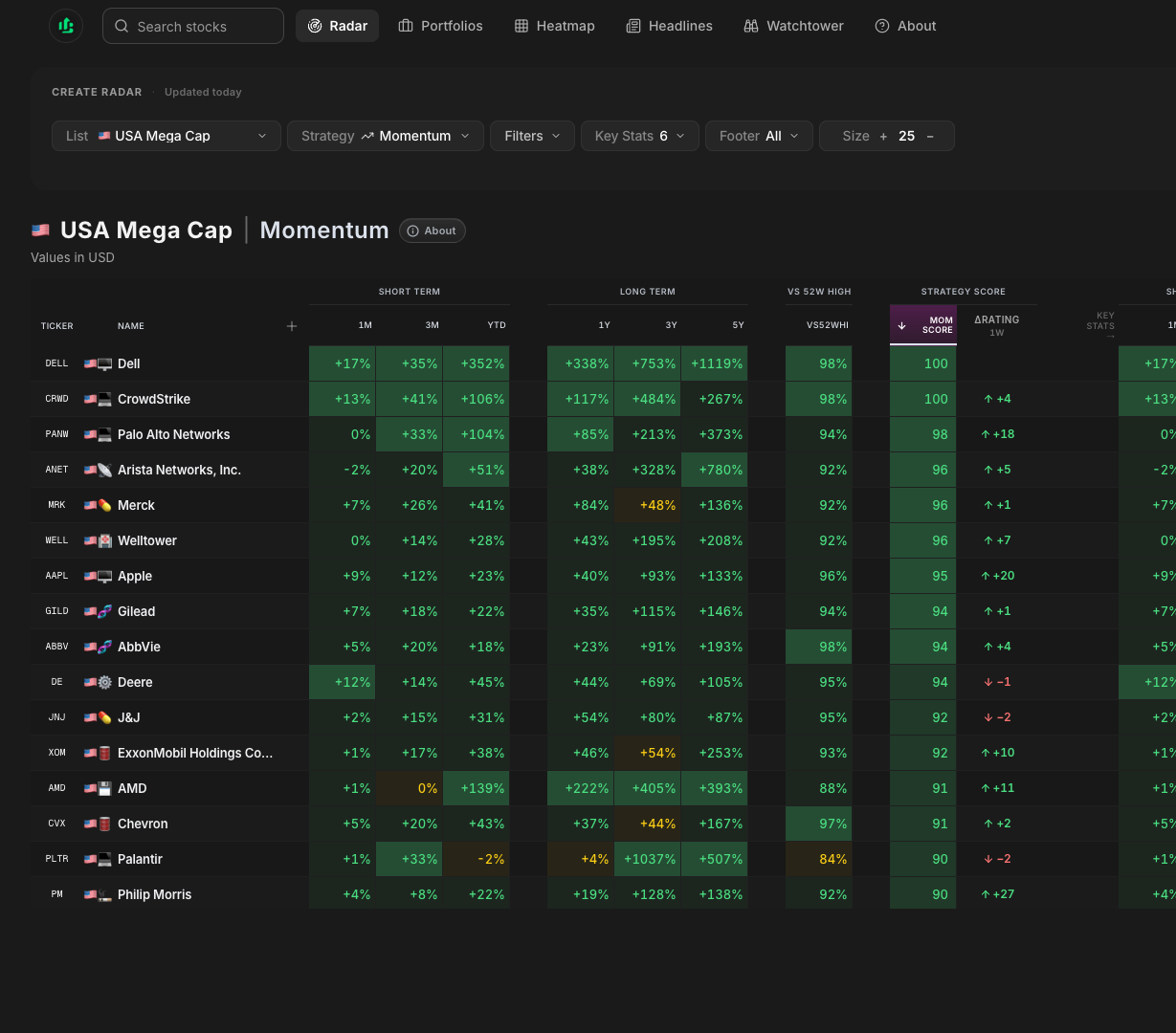This screenshot has width=1176, height=1033.
Task: Open the Key Stats 6 dropdown
Action: click(x=640, y=136)
